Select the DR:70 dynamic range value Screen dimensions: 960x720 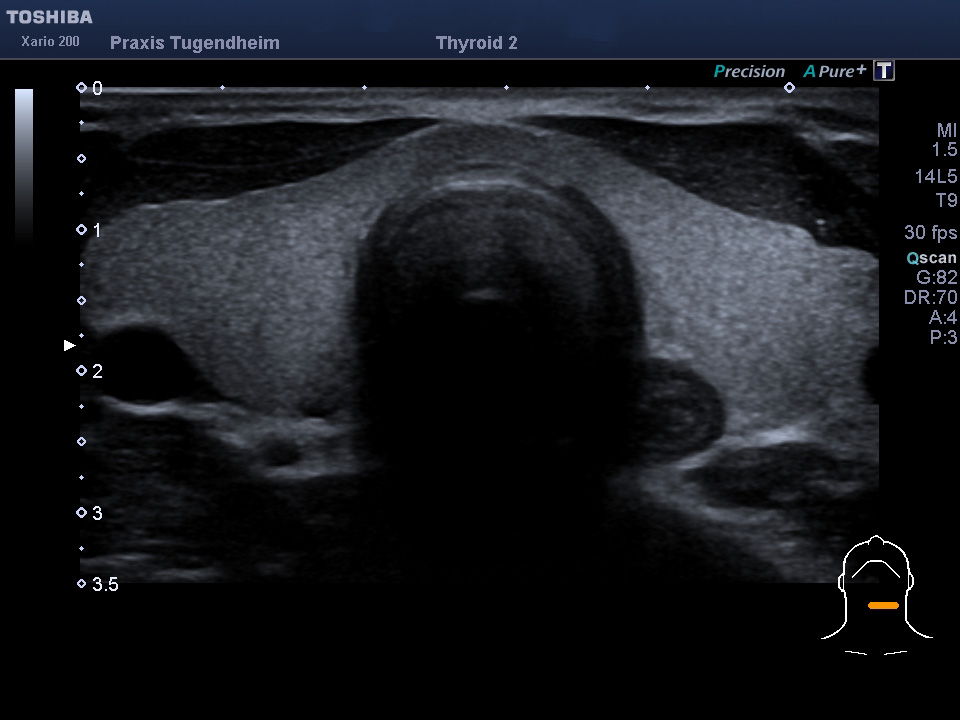[x=931, y=298]
